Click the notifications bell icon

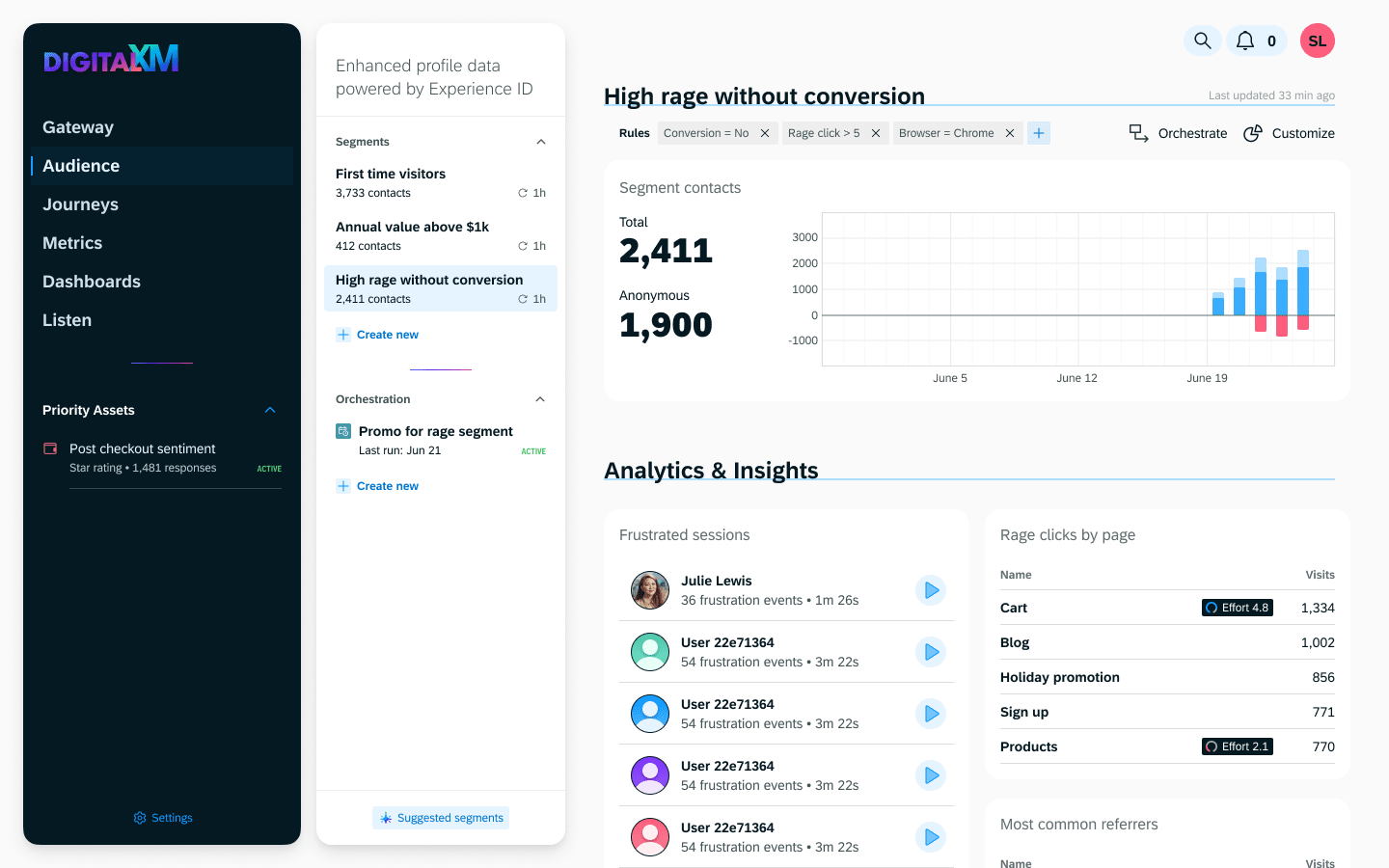click(1245, 41)
